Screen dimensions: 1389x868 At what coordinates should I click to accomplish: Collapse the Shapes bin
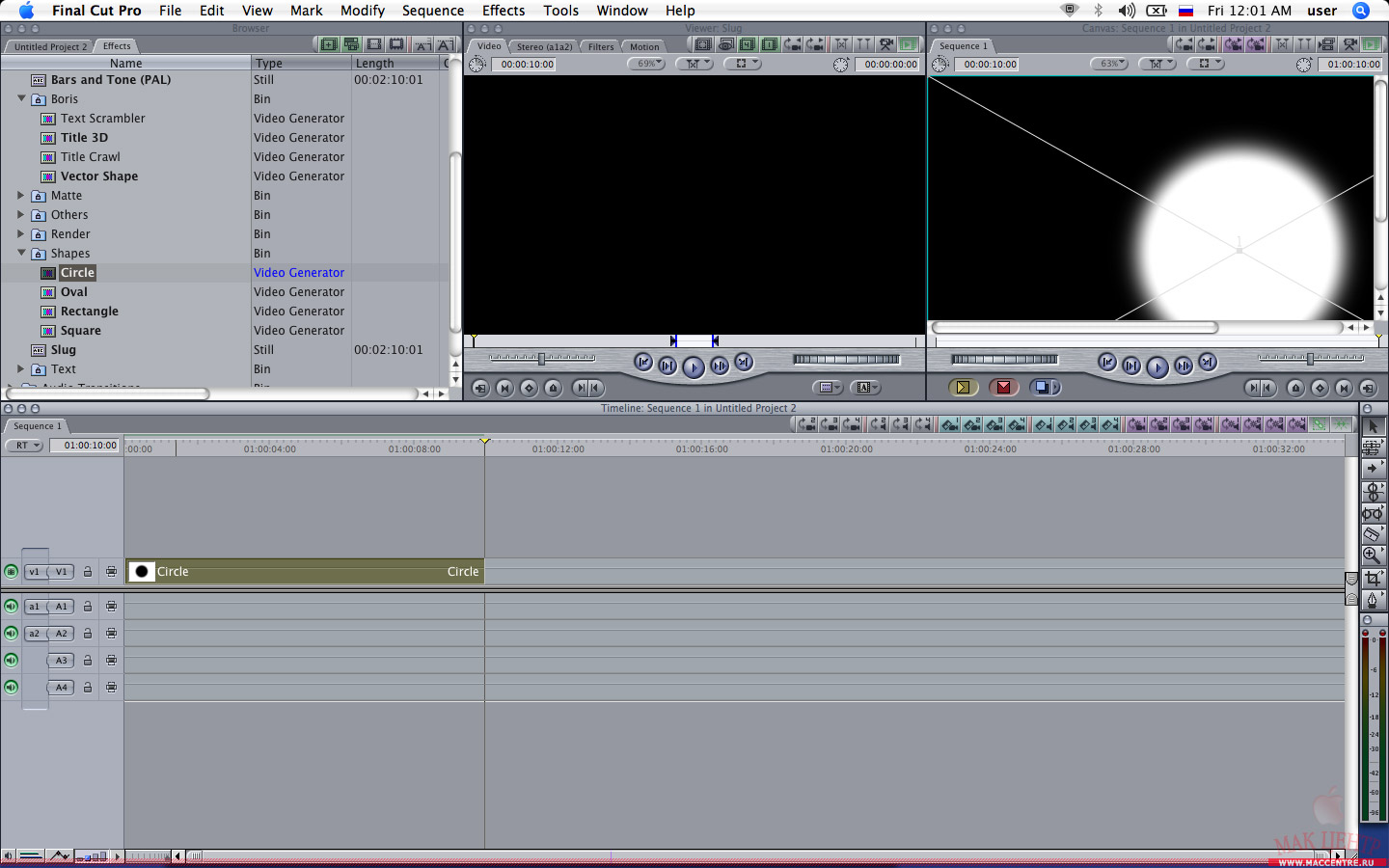click(x=21, y=253)
